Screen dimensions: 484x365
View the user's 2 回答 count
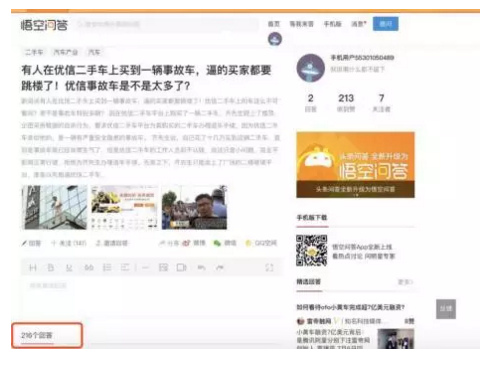(x=311, y=103)
